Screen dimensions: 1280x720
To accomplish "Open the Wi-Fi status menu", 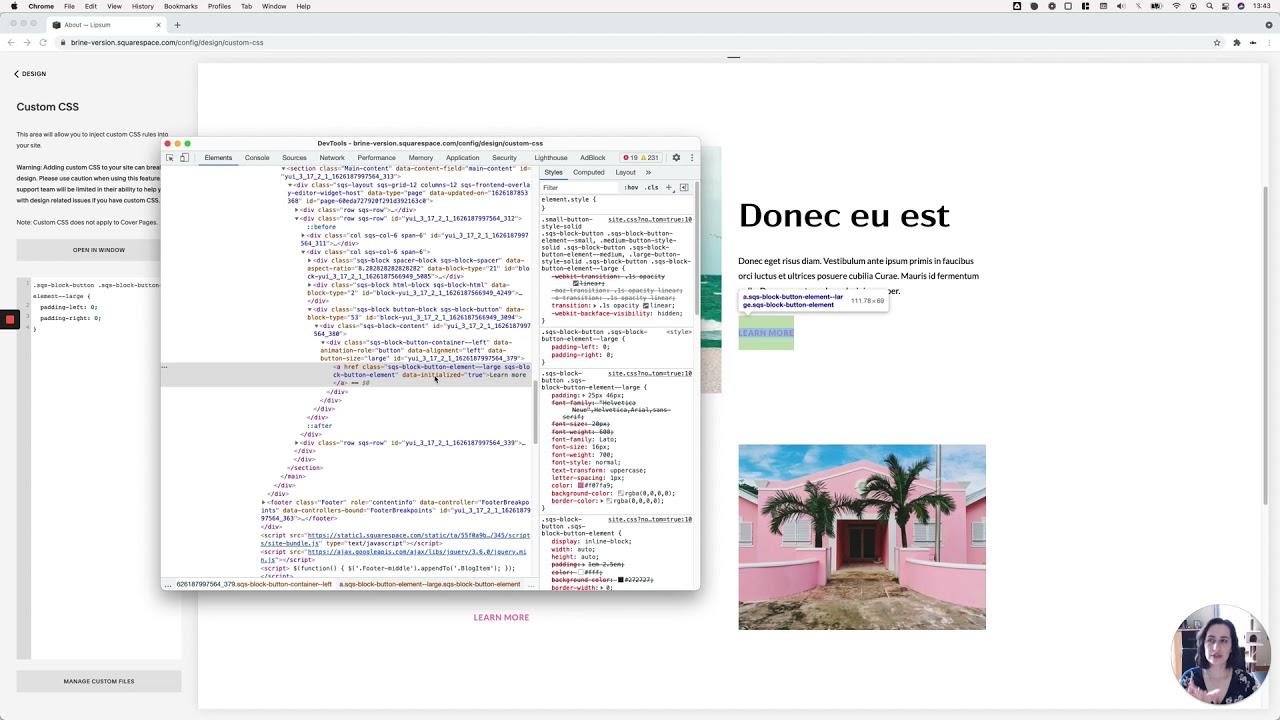I will point(1176,6).
